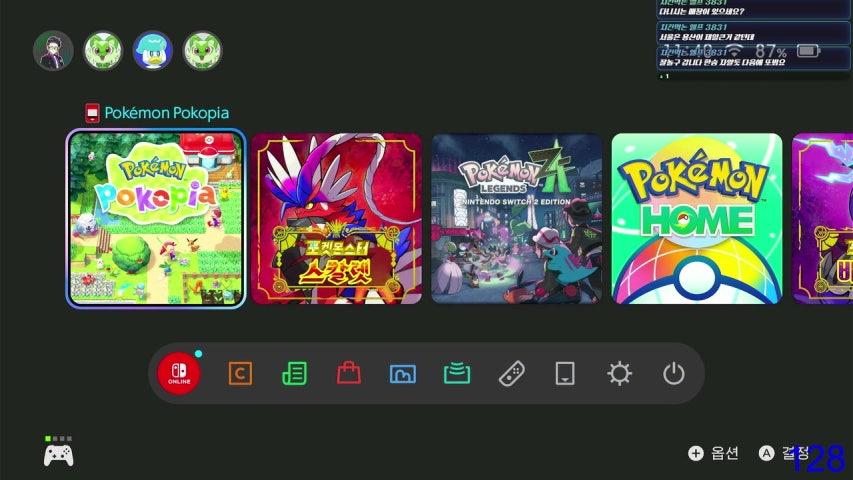Open the Pokémon HOME tile
The image size is (853, 480).
pyautogui.click(x=697, y=218)
